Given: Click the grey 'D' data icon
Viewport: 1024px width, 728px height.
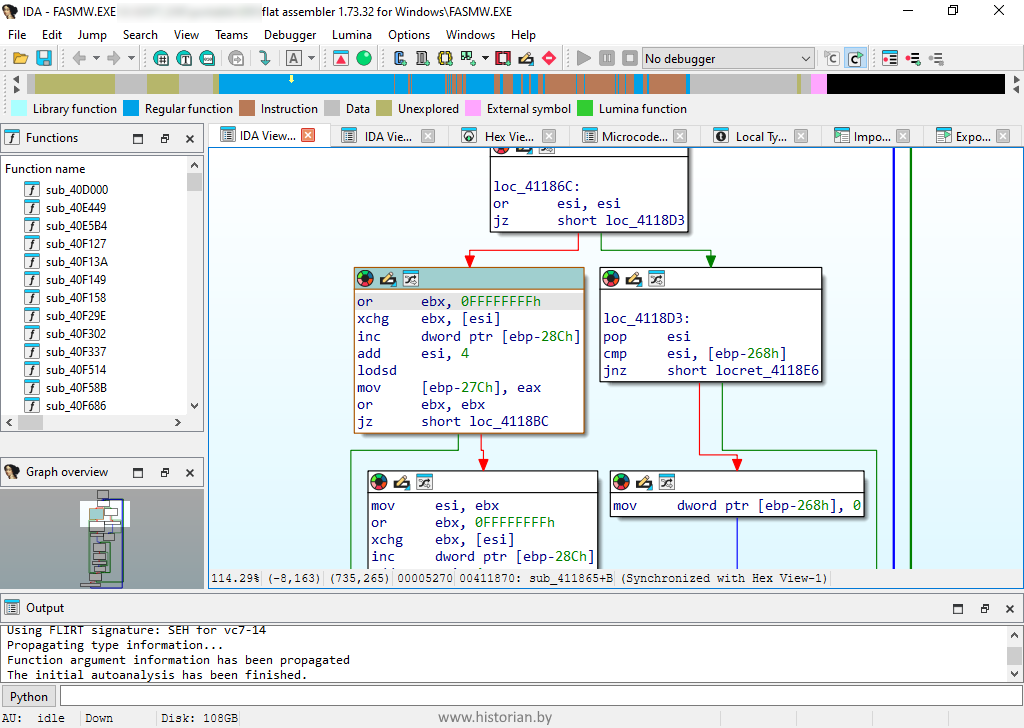Looking at the screenshot, I should (423, 58).
